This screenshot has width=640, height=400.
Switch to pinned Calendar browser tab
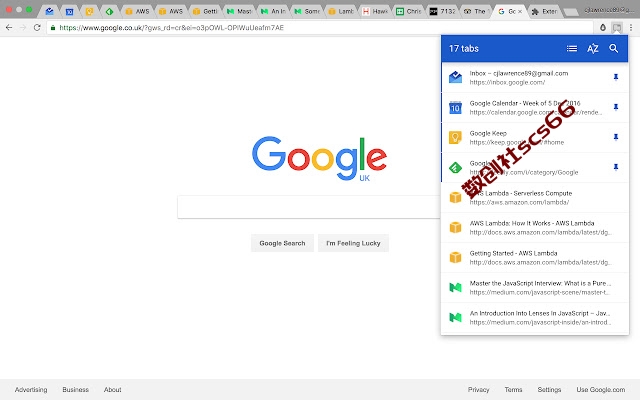(x=69, y=11)
